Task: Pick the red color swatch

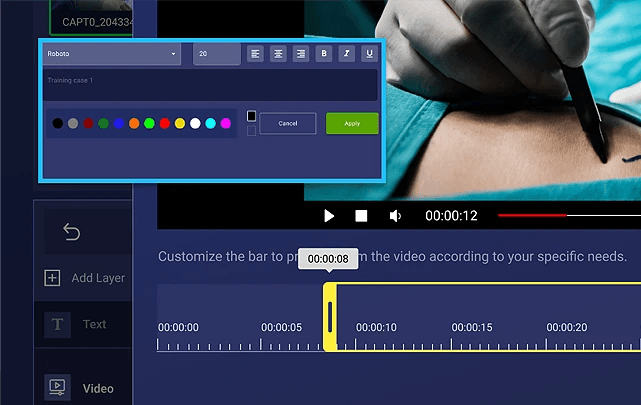Action: click(x=164, y=123)
